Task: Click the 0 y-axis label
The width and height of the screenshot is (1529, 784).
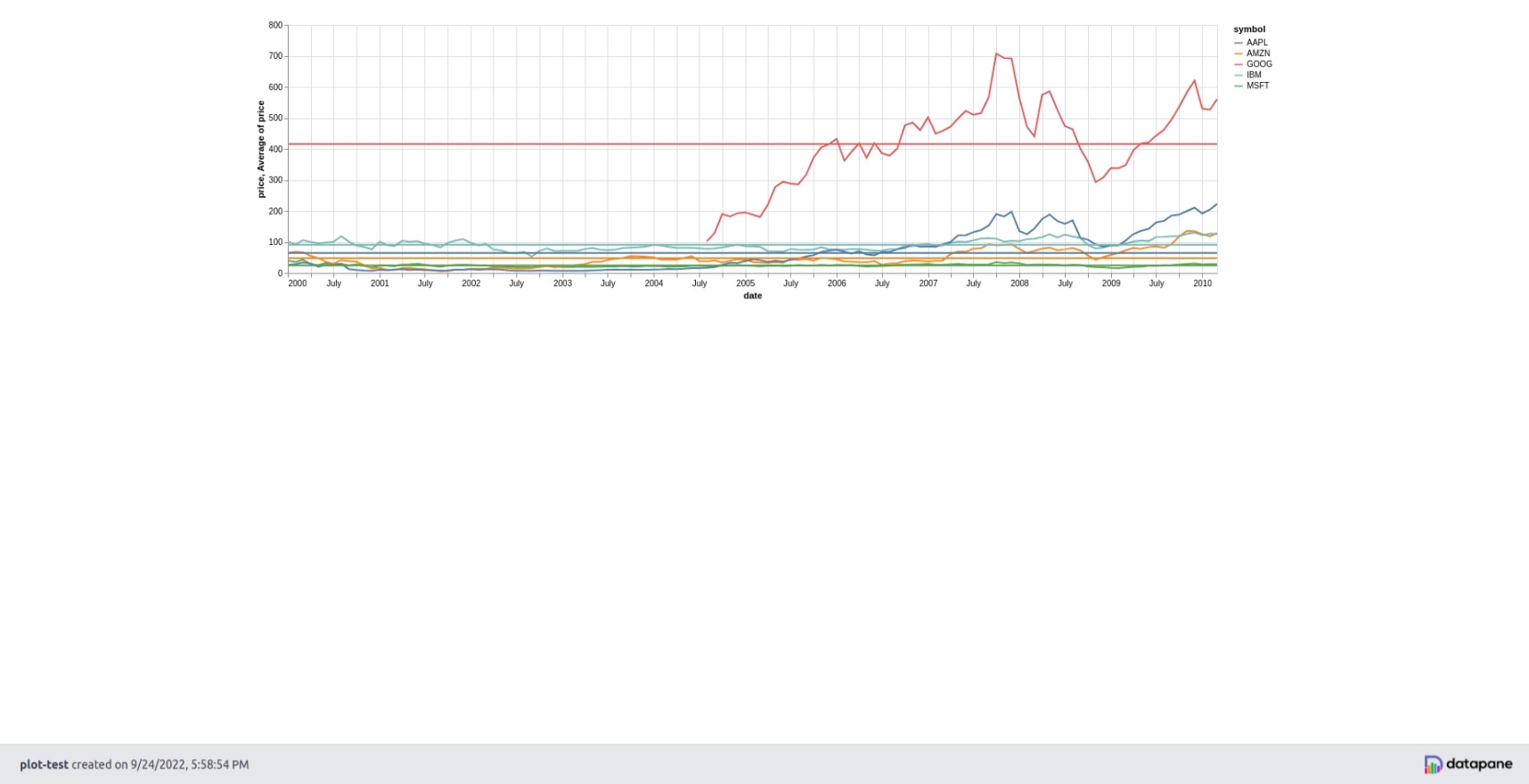Action: coord(280,274)
